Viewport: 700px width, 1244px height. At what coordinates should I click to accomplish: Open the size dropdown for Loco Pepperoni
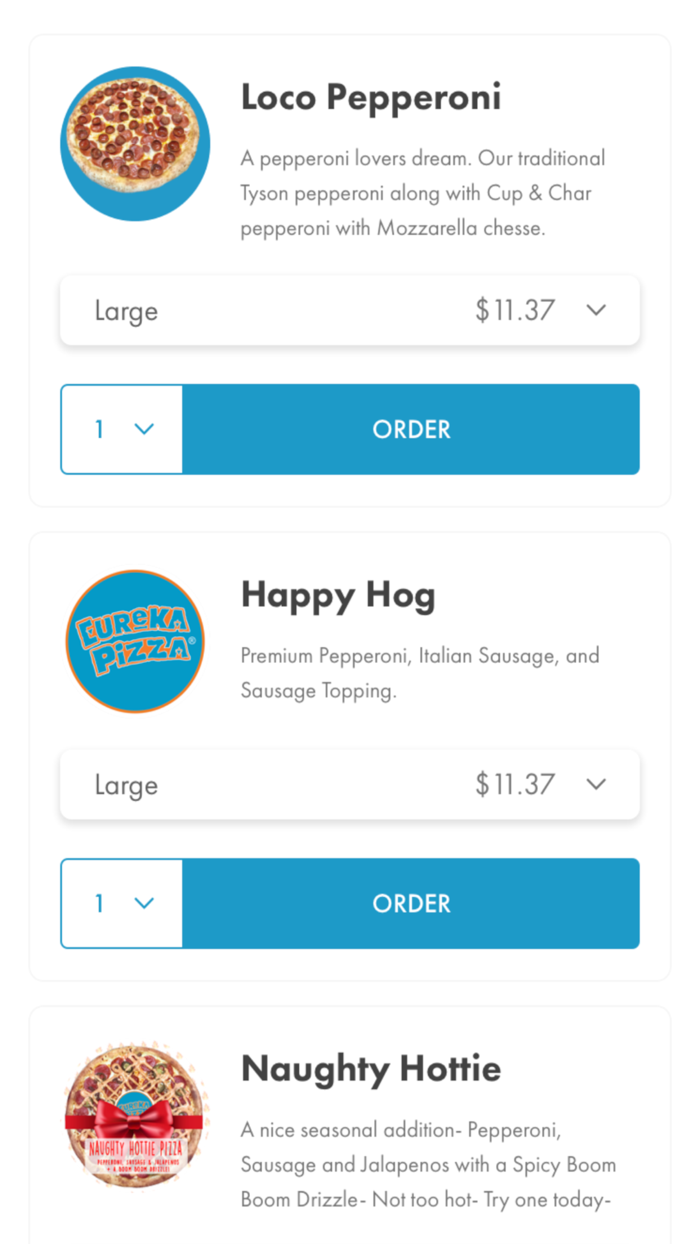350,310
